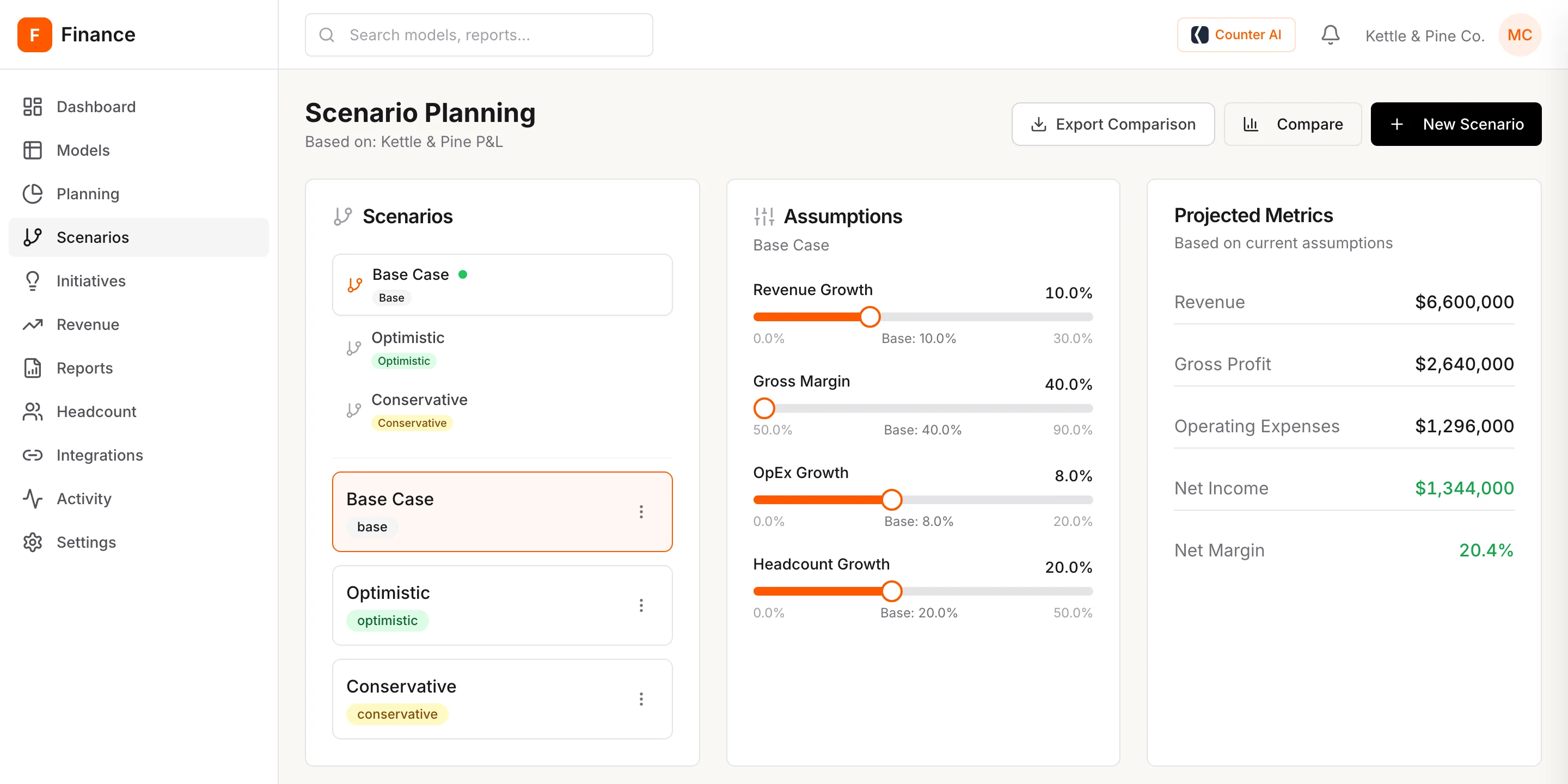1568x784 pixels.
Task: Open Models from the sidebar
Action: [x=139, y=150]
